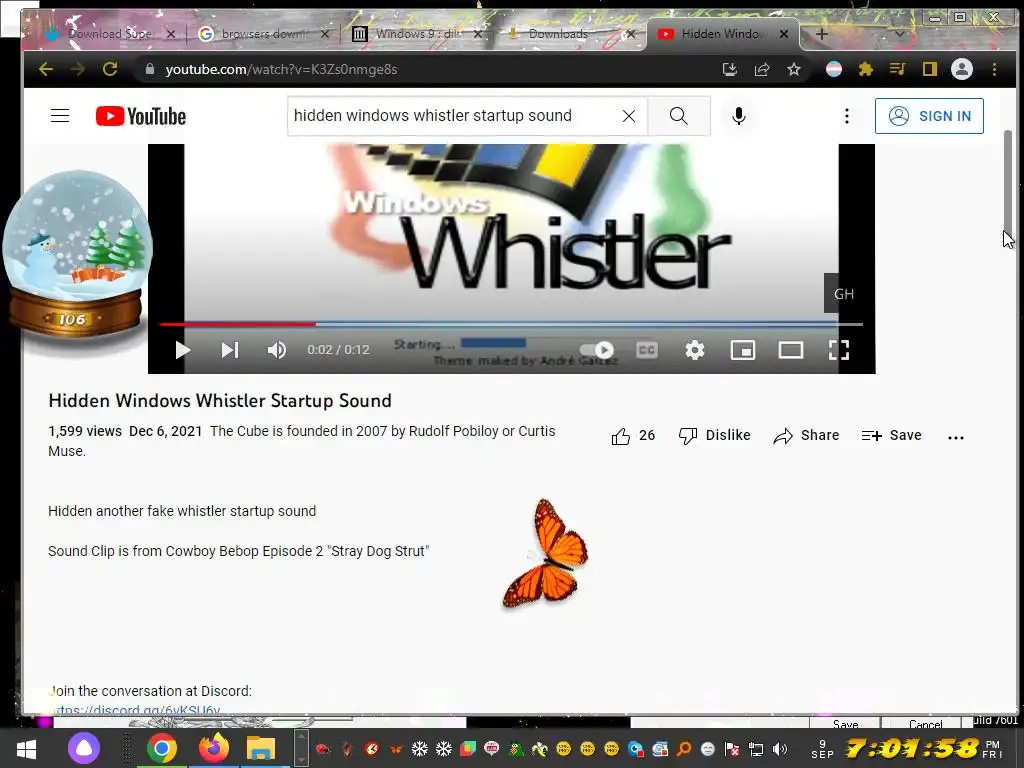Screen dimensions: 1024x768
Task: Mute the video player volume
Action: pos(277,350)
